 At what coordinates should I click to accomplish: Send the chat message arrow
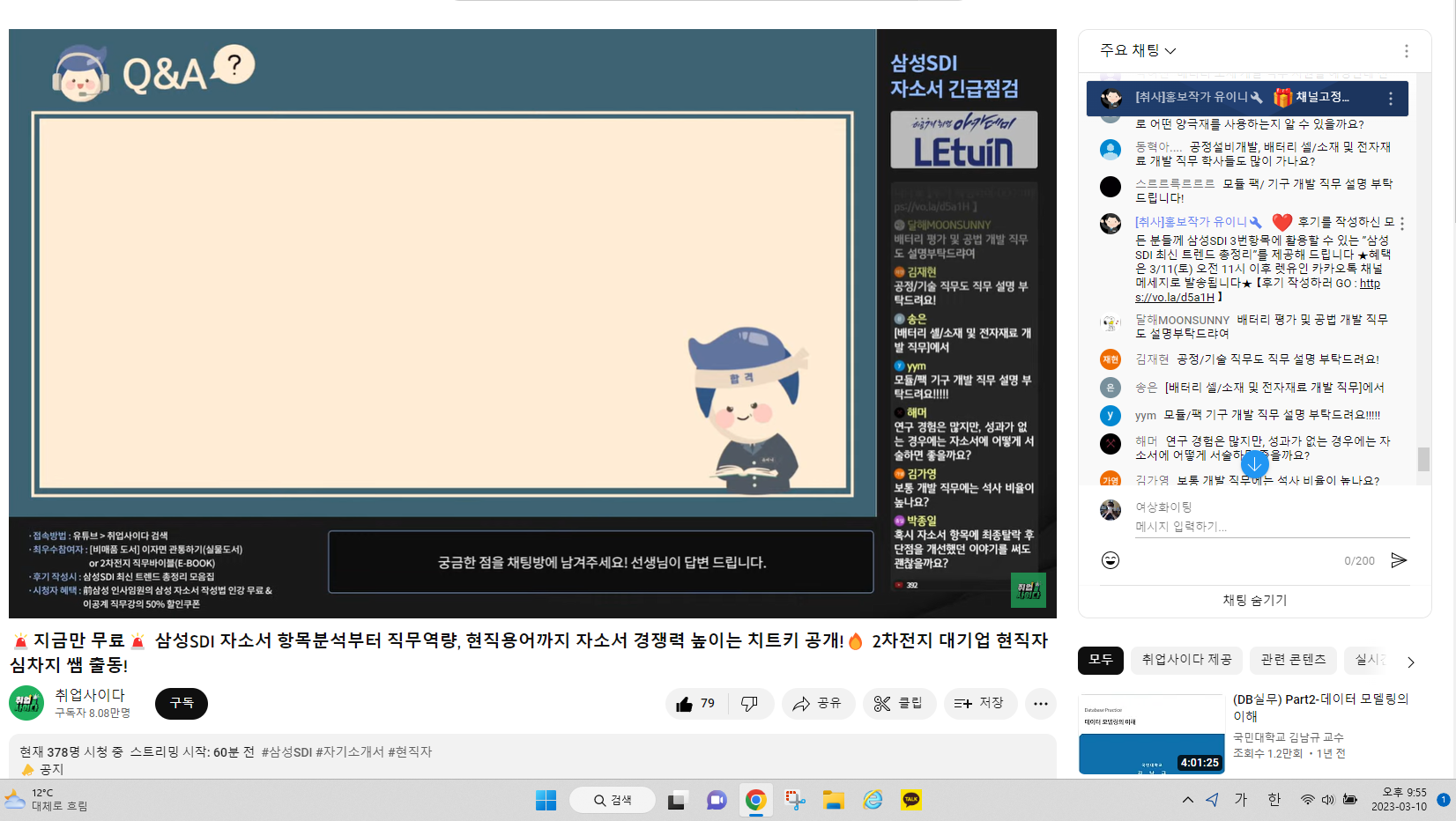[x=1399, y=560]
